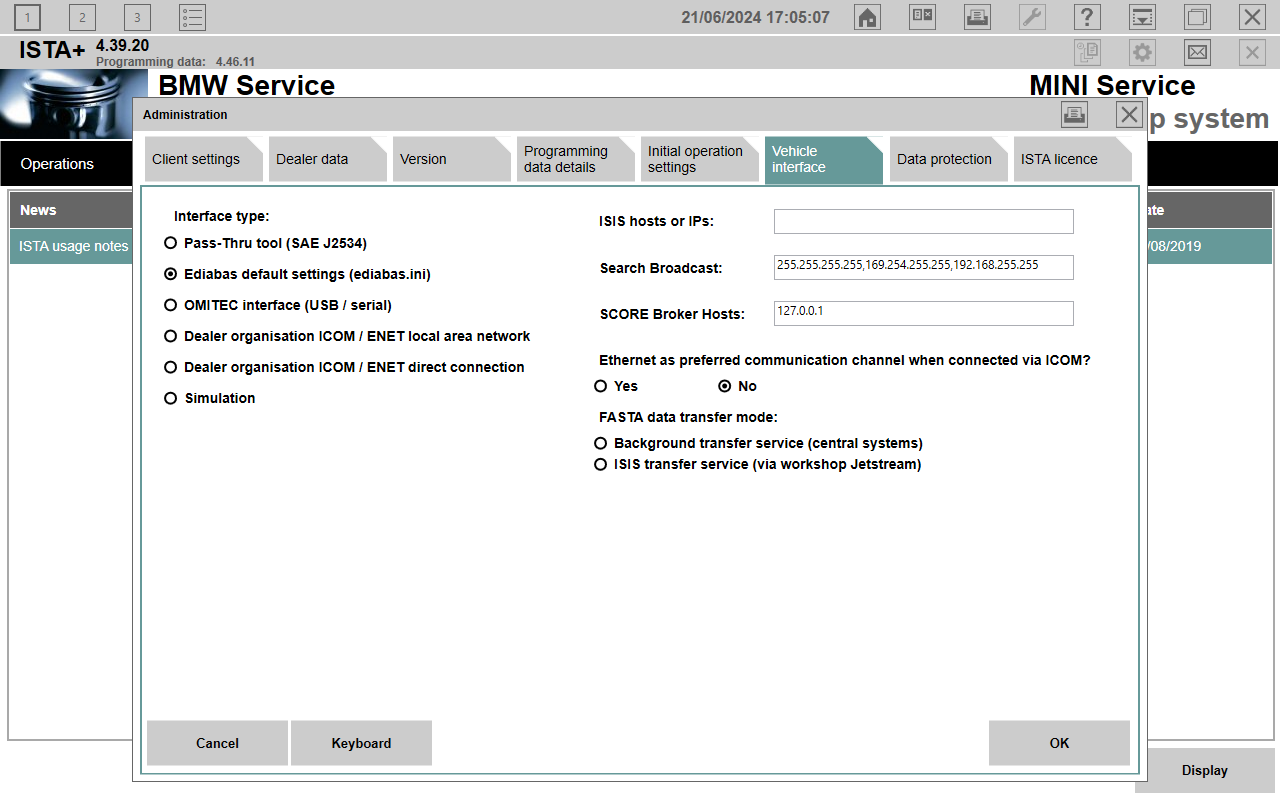Viewport: 1280px width, 800px height.
Task: Click the Display button in the main window
Action: [1204, 771]
